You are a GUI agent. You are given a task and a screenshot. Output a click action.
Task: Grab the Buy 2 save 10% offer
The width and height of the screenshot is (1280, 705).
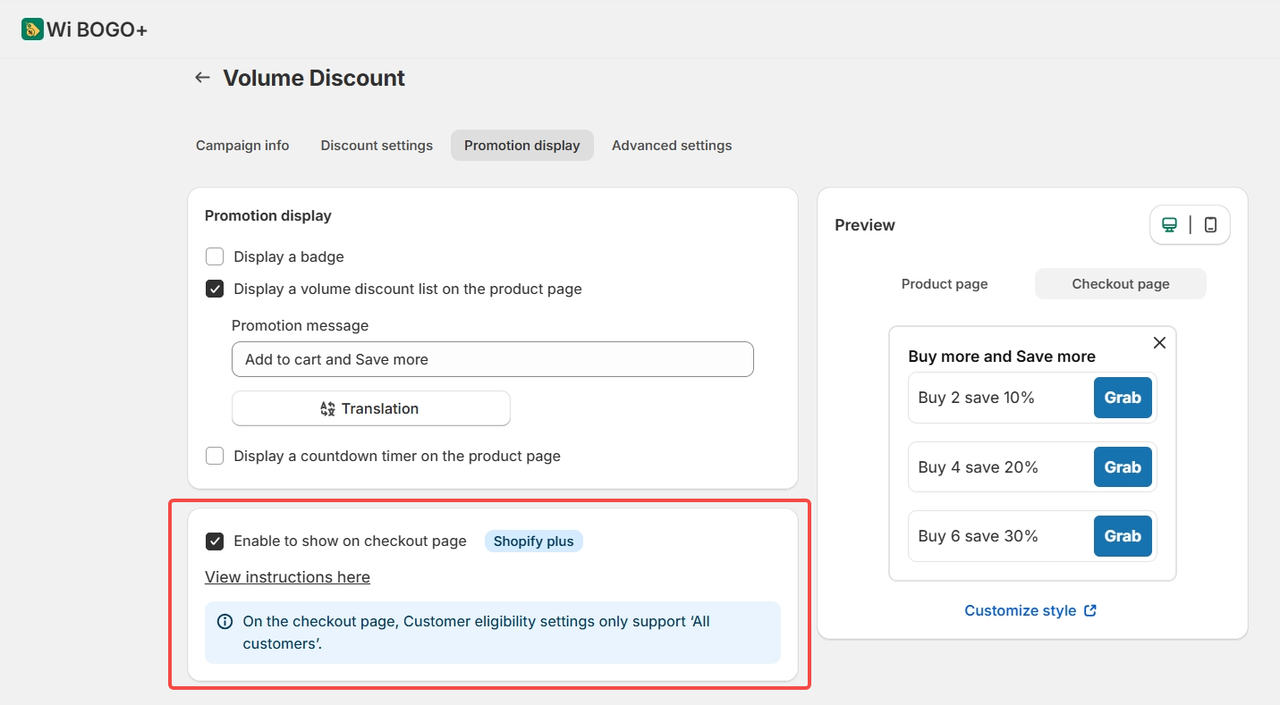tap(1122, 397)
